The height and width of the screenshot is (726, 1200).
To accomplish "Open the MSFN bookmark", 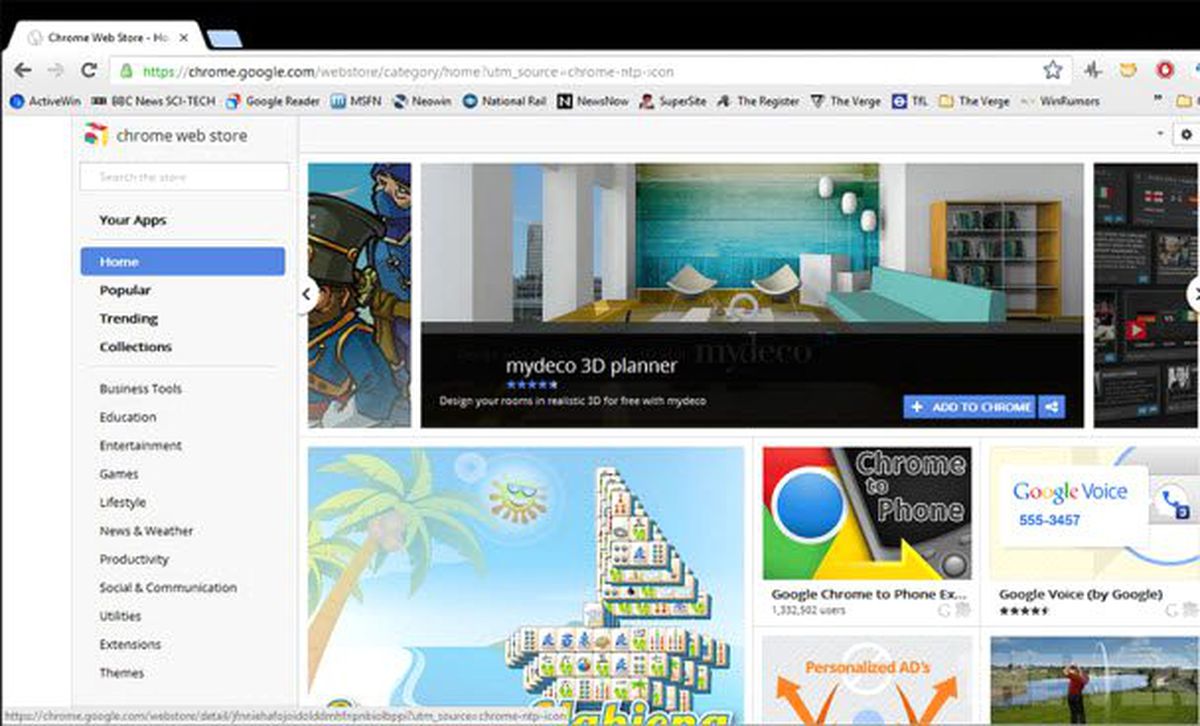I will 356,101.
